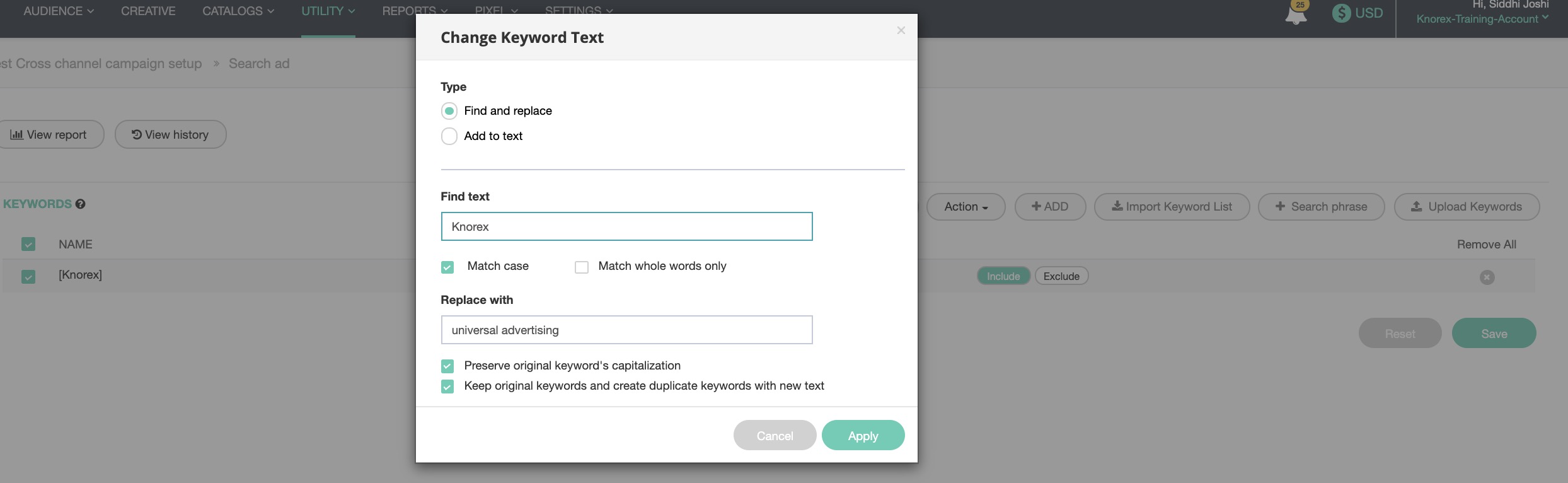Uncheck the Match case checkbox
This screenshot has height=483, width=1568.
447,267
